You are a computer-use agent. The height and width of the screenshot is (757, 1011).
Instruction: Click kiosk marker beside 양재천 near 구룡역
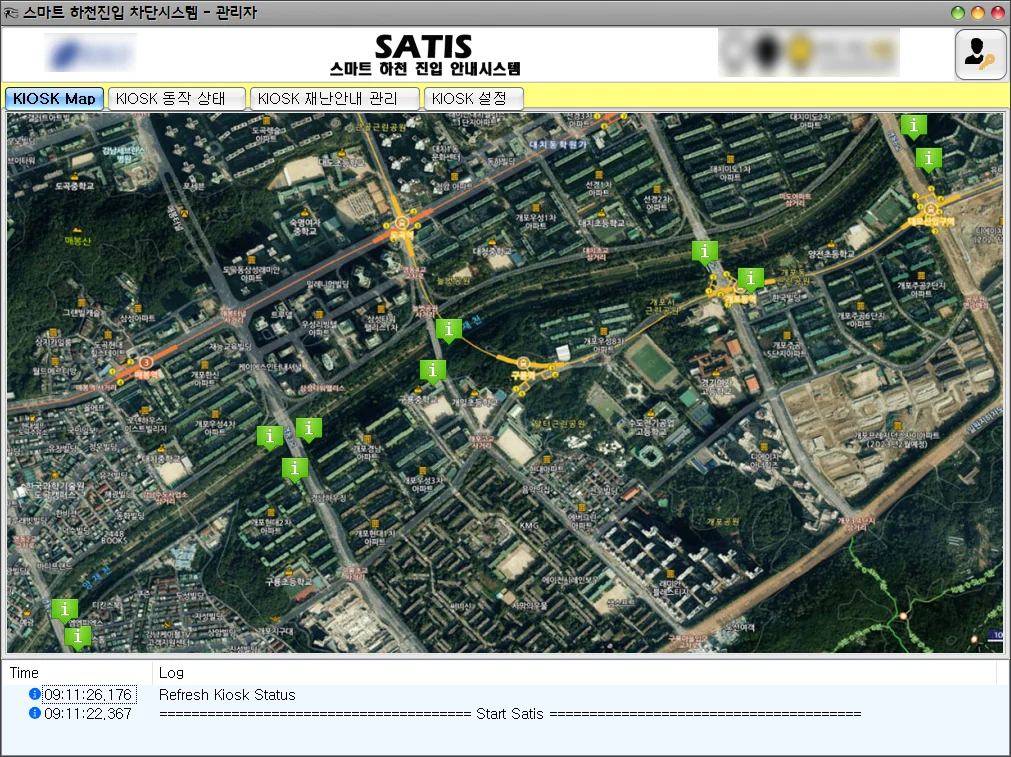(x=450, y=329)
